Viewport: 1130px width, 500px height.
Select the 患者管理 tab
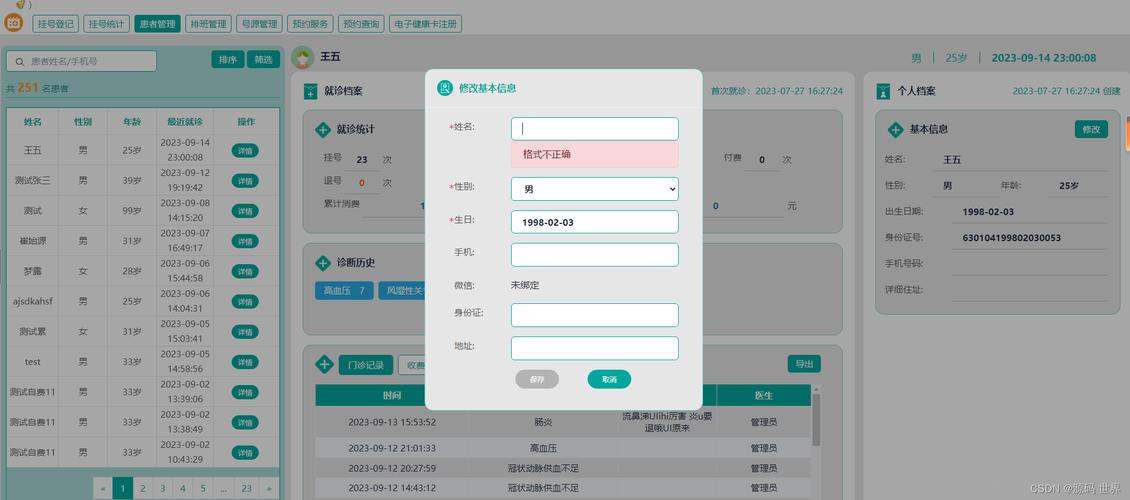point(157,24)
